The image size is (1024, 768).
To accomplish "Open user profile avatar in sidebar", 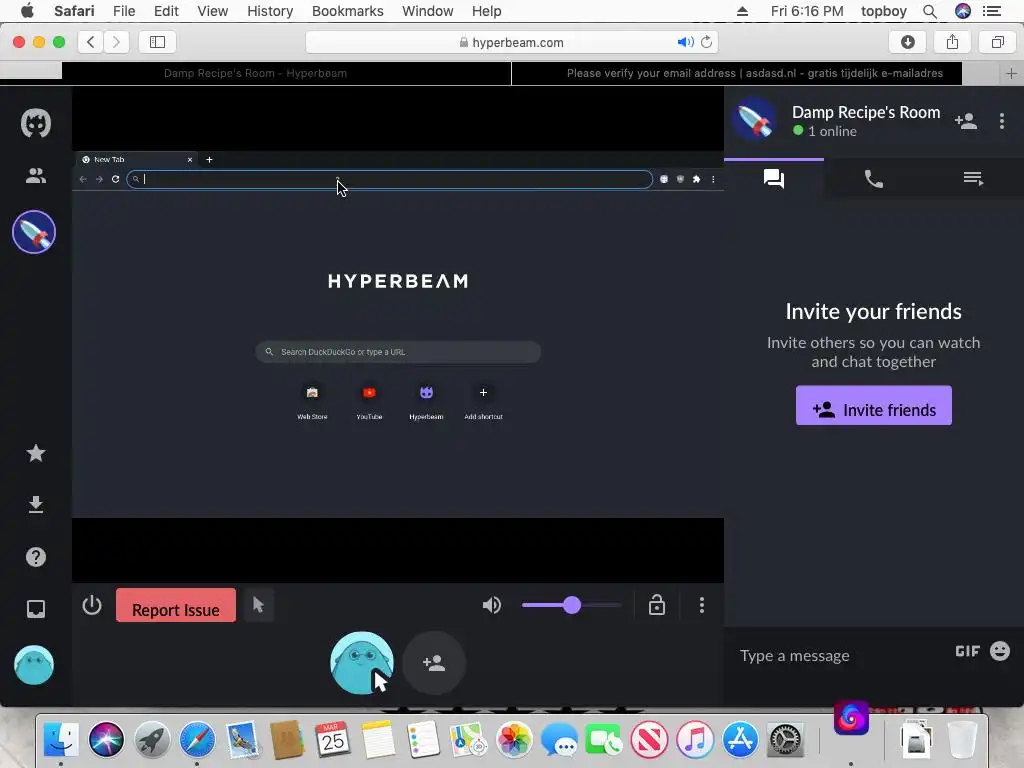I will [x=34, y=665].
